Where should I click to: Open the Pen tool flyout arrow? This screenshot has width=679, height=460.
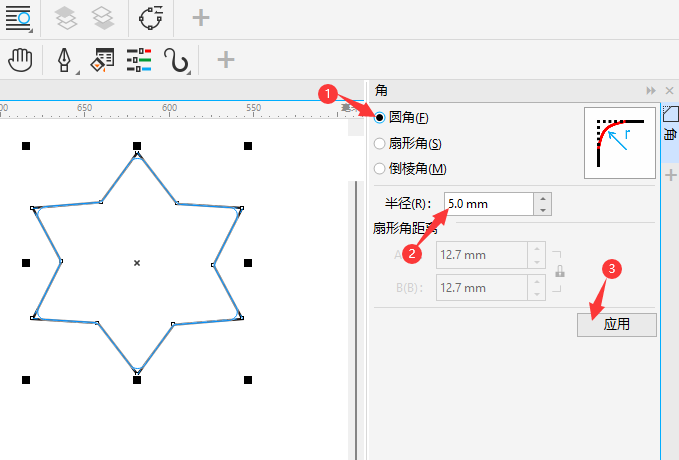[x=78, y=72]
